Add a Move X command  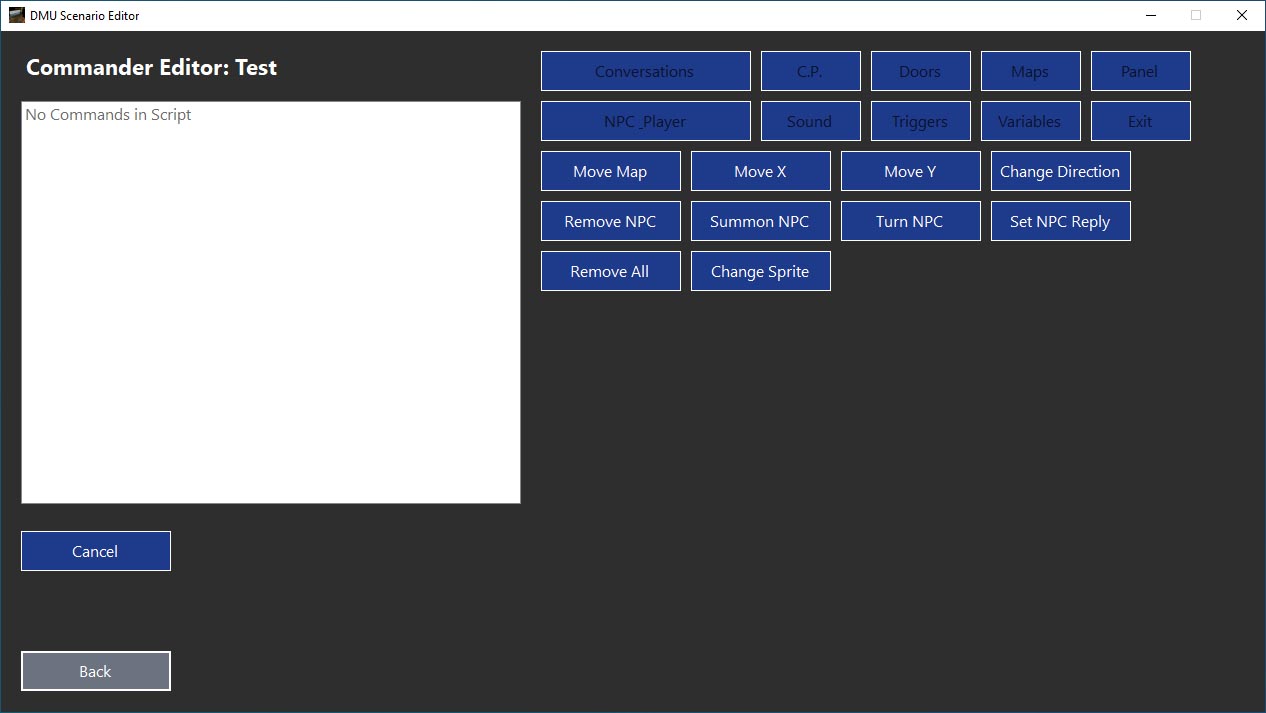760,171
